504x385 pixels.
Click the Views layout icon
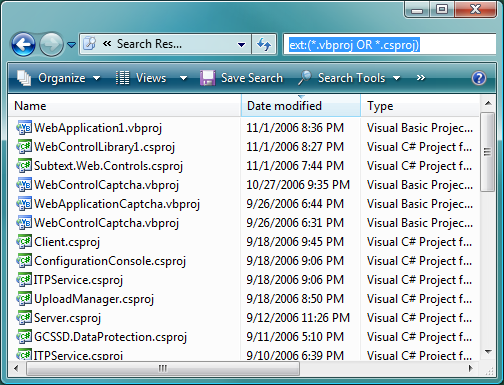point(122,78)
